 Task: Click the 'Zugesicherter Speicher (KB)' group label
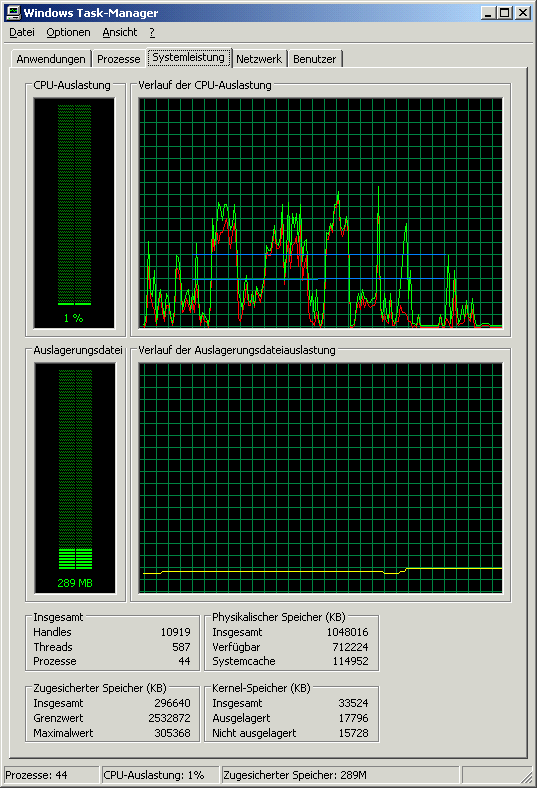tap(100, 688)
